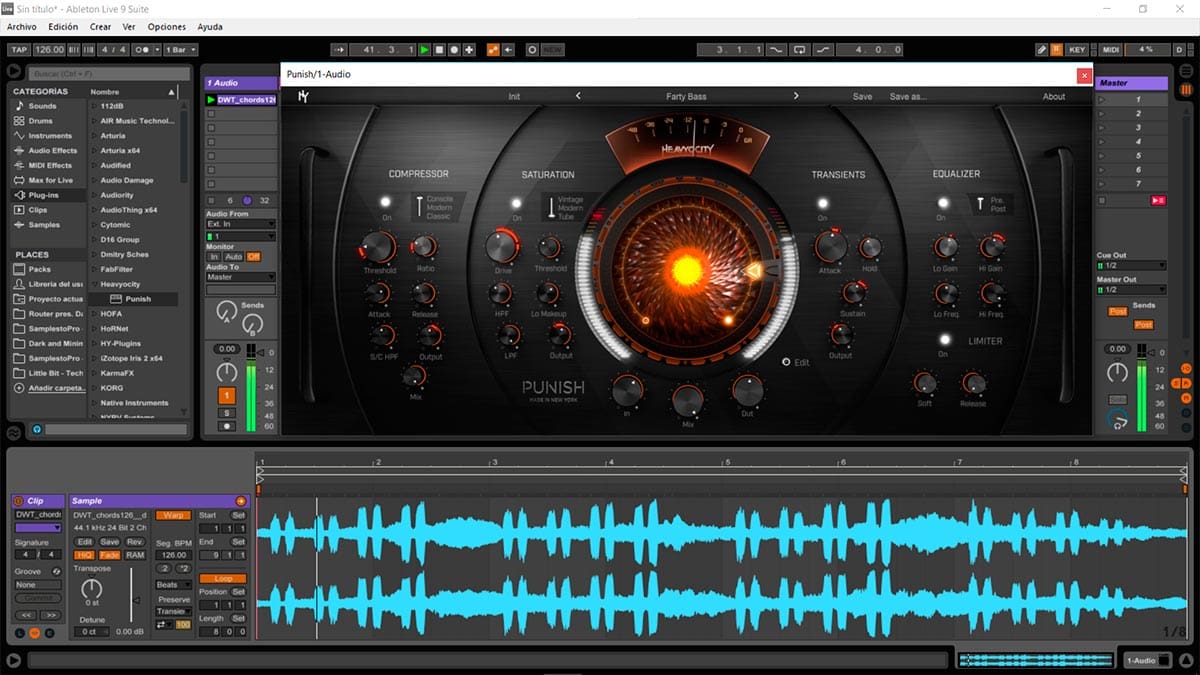Go to the previous Punish preset
The width and height of the screenshot is (1200, 675).
coord(578,97)
